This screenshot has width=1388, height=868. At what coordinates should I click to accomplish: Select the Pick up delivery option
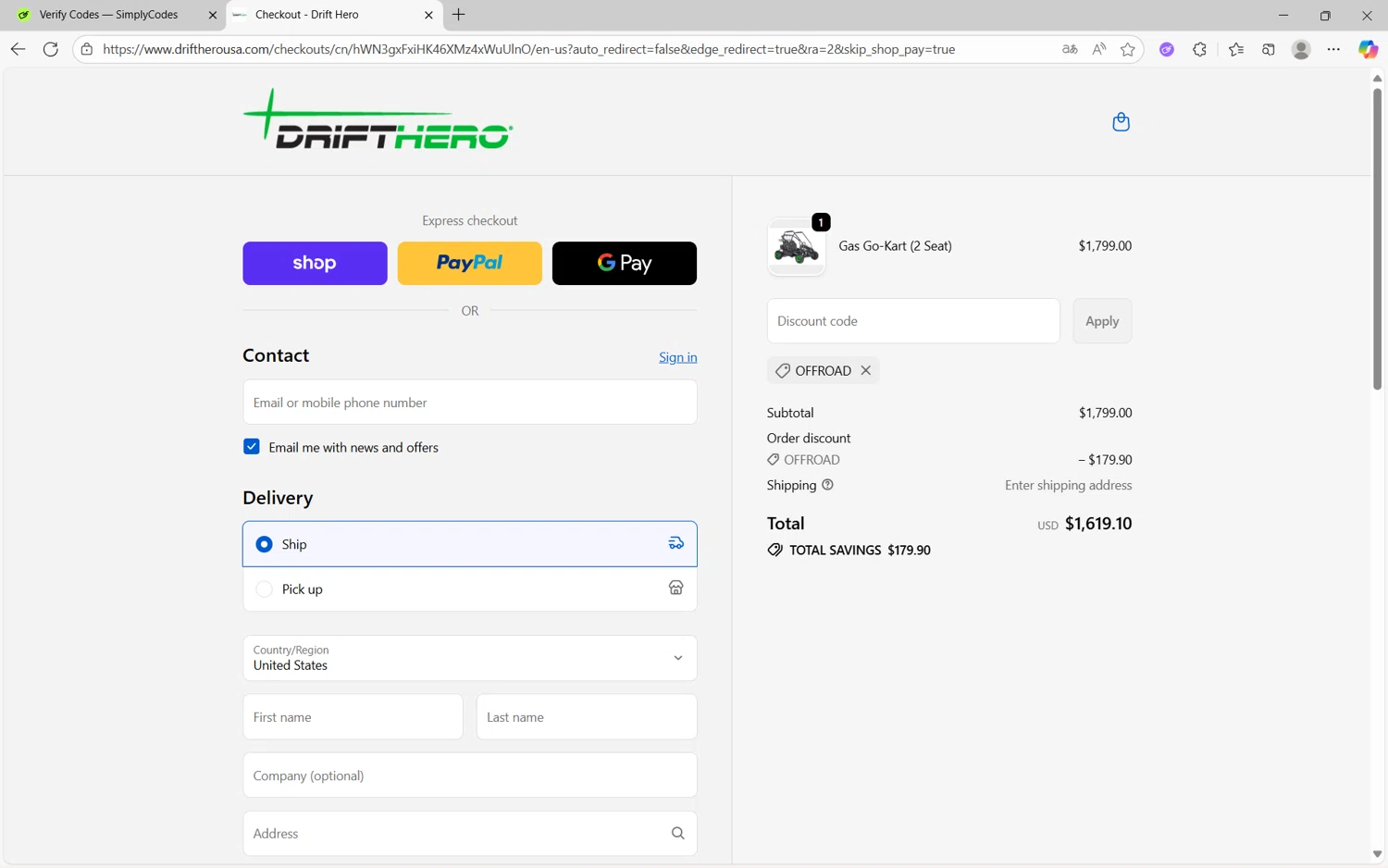click(x=470, y=589)
